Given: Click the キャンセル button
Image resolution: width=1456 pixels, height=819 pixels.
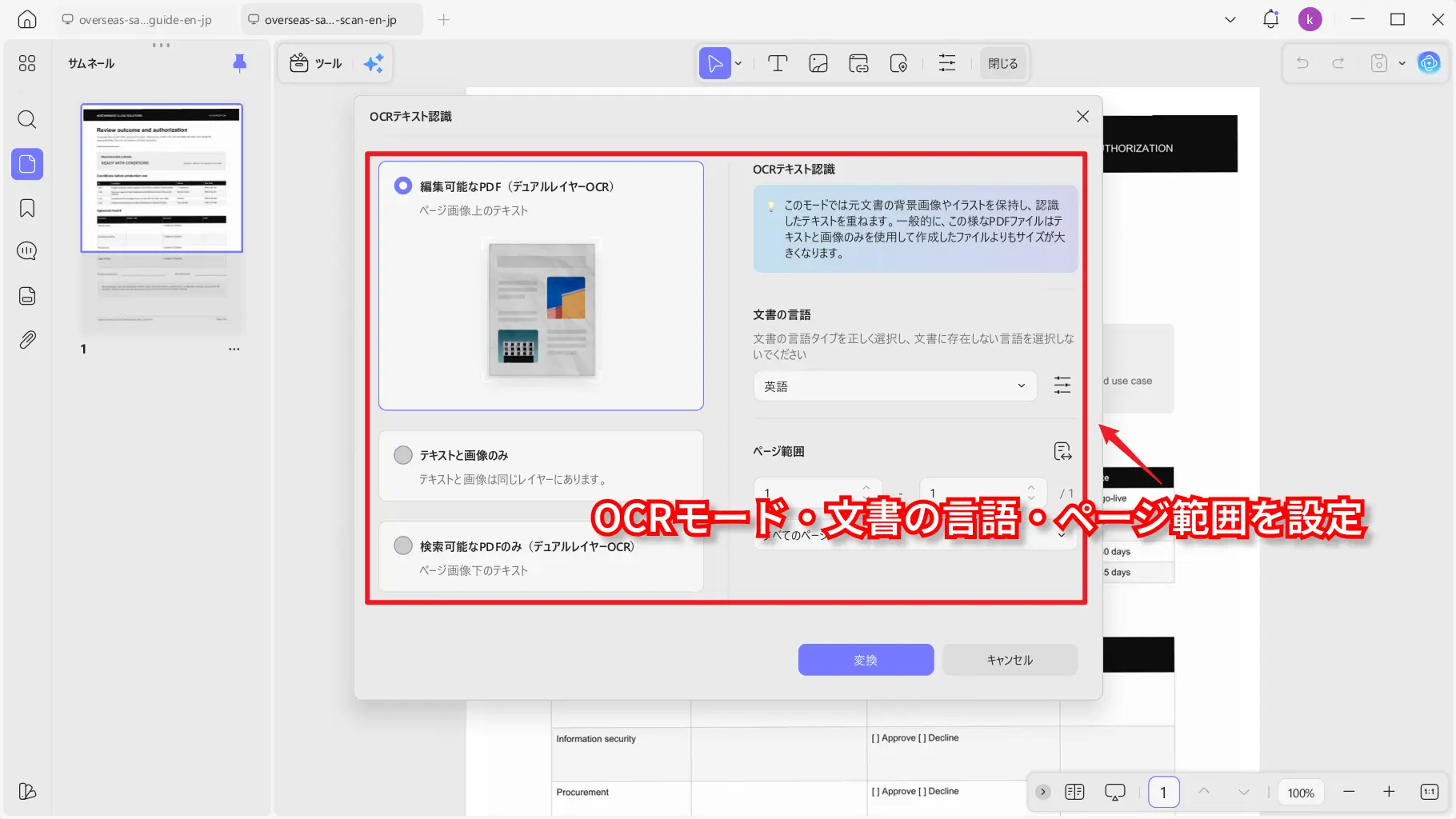Looking at the screenshot, I should click(x=1010, y=660).
